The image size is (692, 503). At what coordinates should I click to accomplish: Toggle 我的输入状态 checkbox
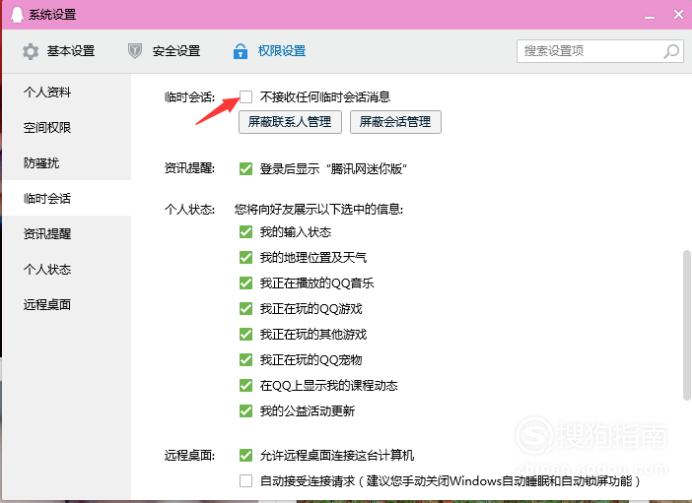point(246,232)
